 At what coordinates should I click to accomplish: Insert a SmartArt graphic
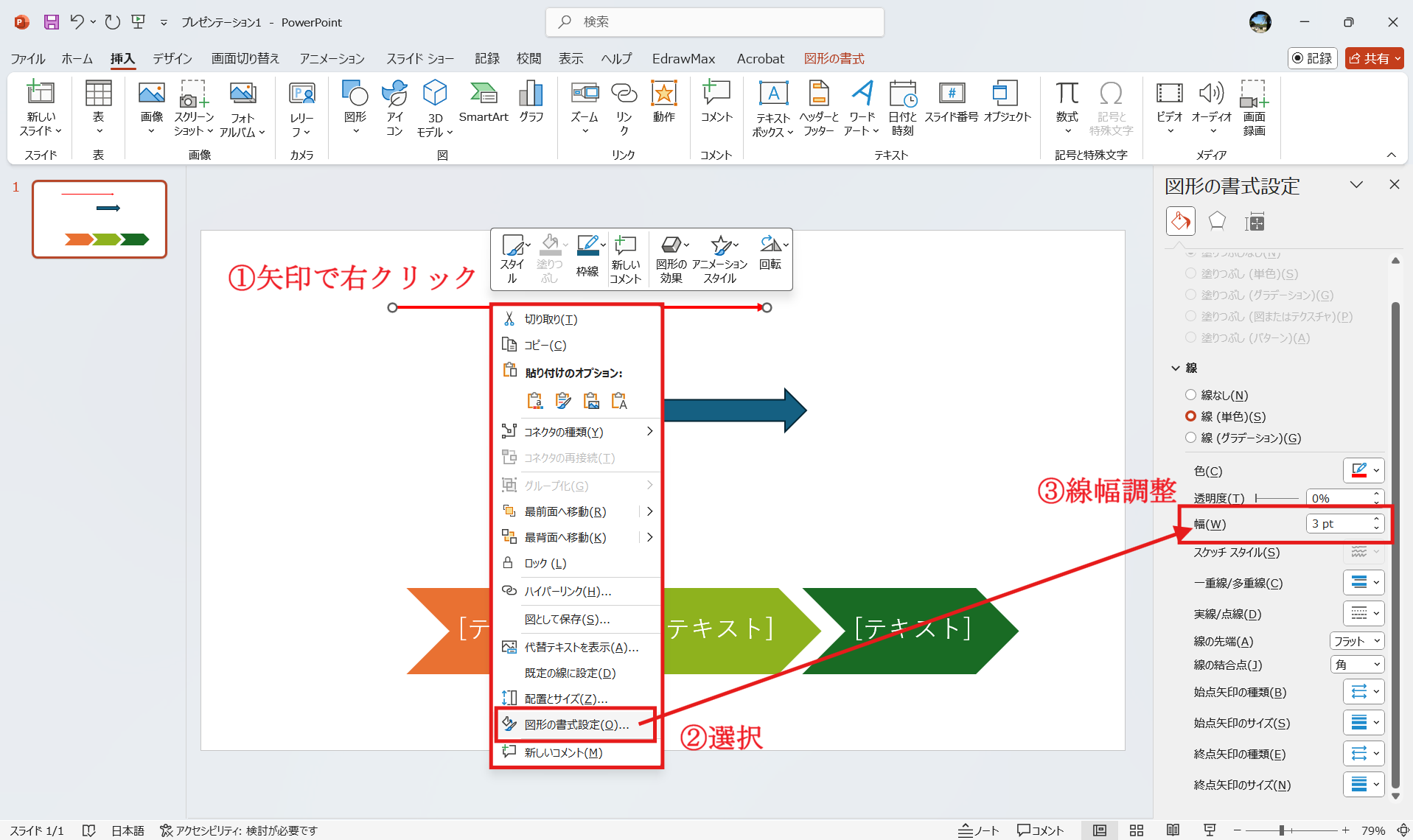click(484, 102)
